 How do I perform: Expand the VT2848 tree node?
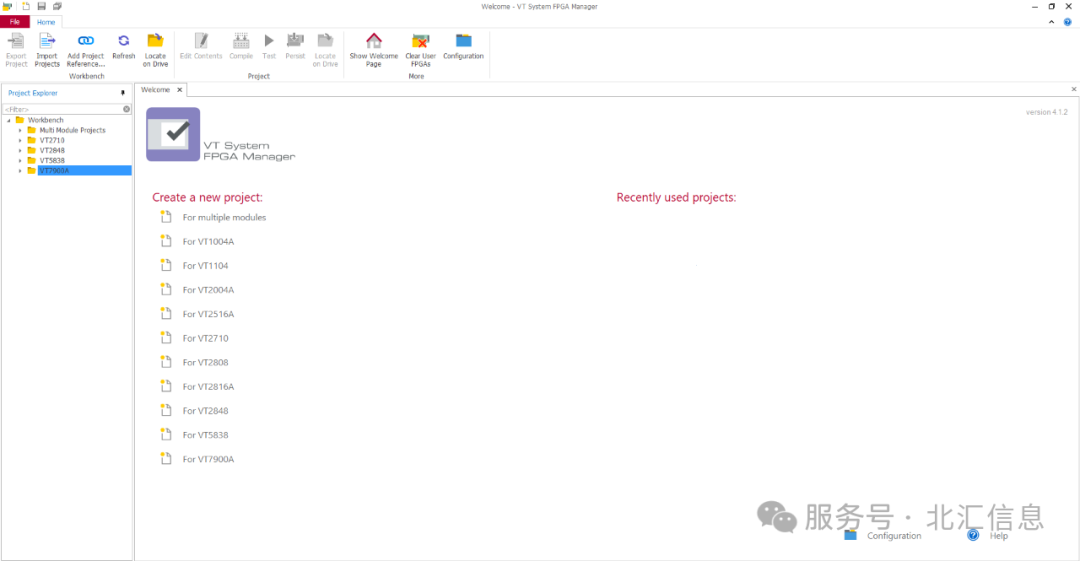tap(20, 150)
